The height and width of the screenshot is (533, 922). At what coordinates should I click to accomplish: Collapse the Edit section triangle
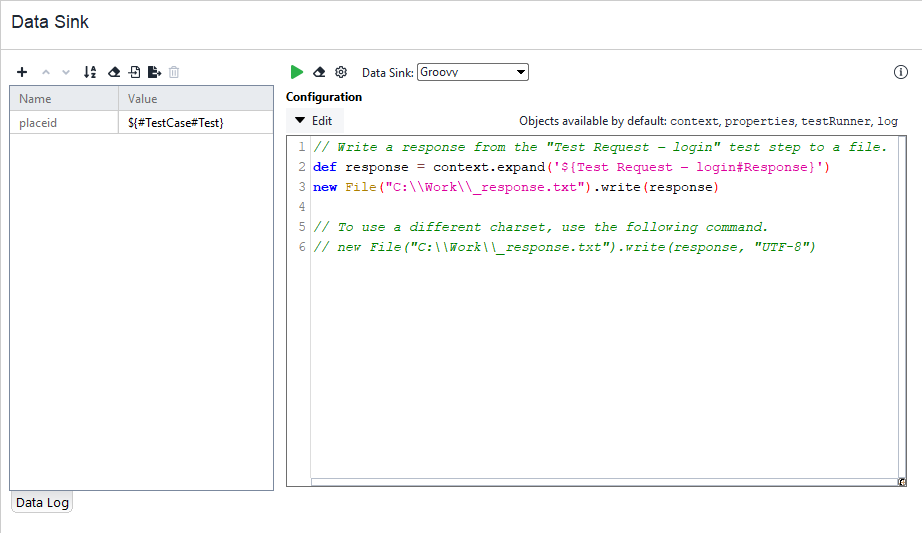pyautogui.click(x=299, y=121)
